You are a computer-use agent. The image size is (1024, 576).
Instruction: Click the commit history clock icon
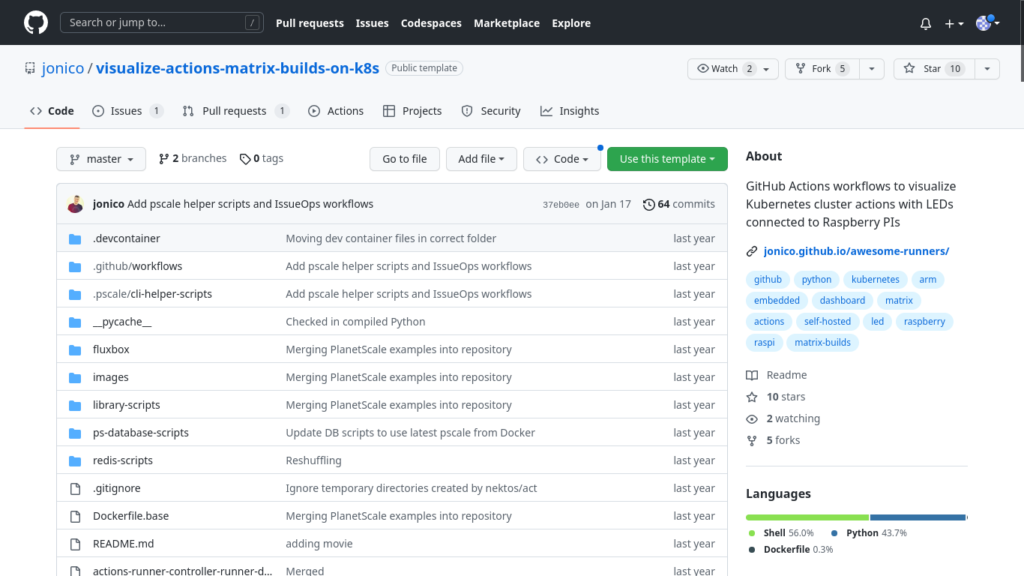coord(649,204)
